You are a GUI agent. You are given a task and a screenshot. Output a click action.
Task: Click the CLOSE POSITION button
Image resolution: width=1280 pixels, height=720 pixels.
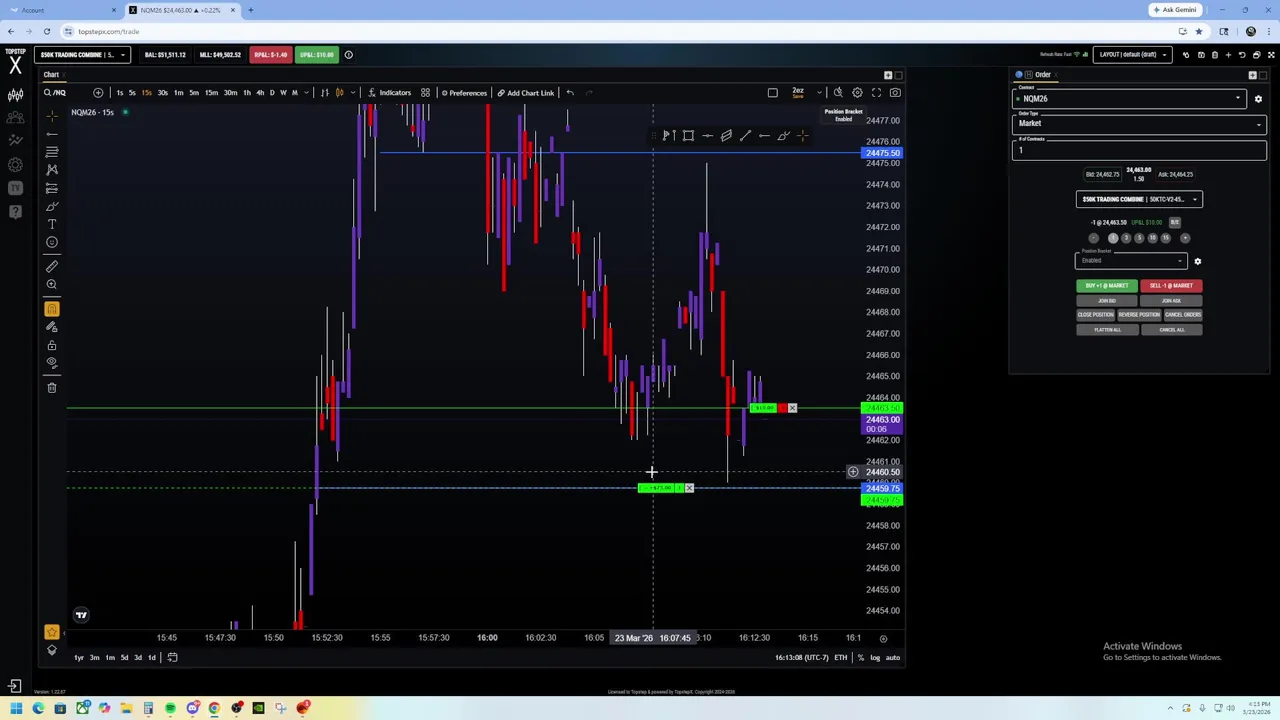1096,315
